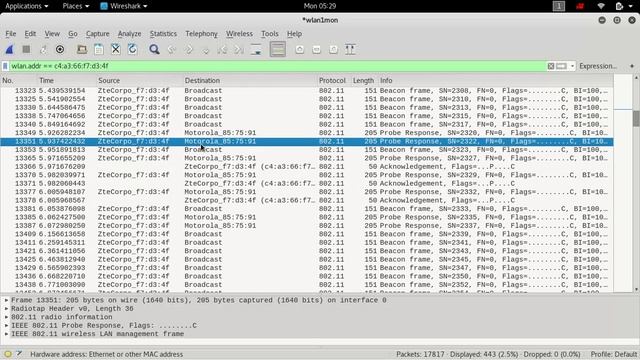
Task: Click into the wlan.addr display filter field
Action: 278,66
